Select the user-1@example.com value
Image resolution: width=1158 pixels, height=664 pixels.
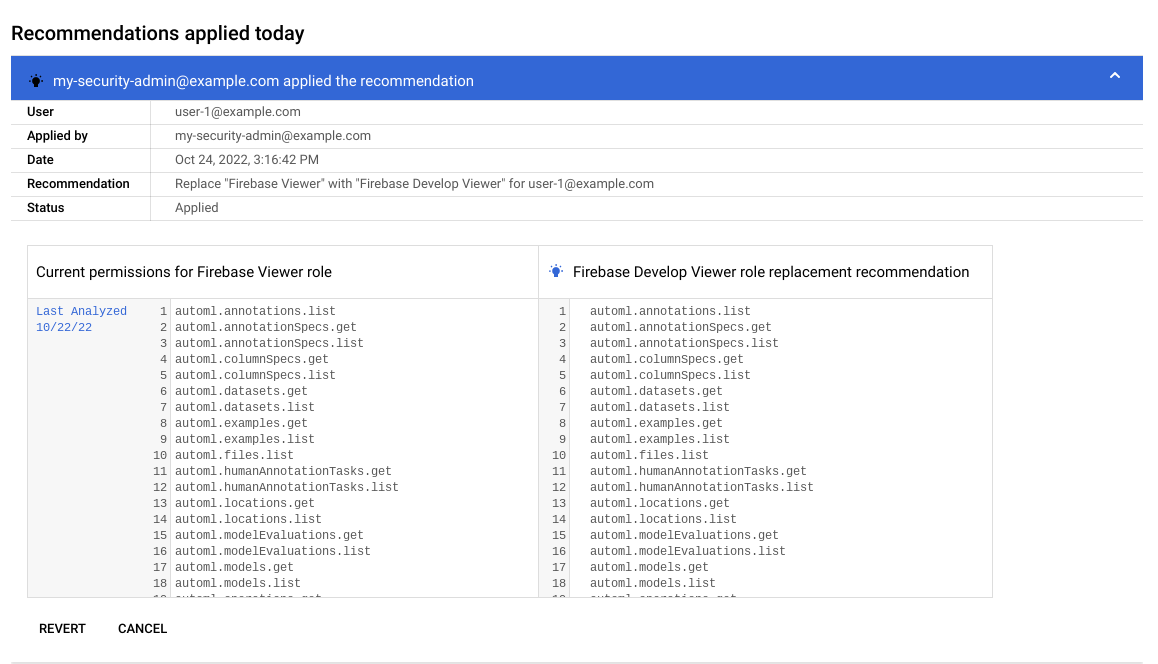[237, 112]
